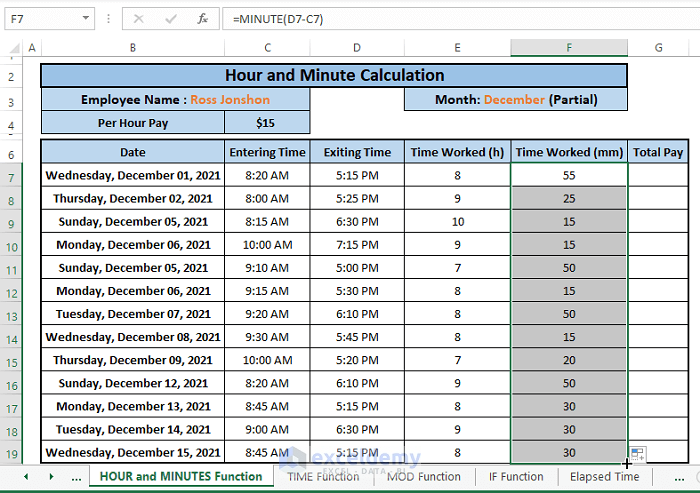Click the Time Worked (h) heading cell
The width and height of the screenshot is (700, 493).
click(x=458, y=152)
